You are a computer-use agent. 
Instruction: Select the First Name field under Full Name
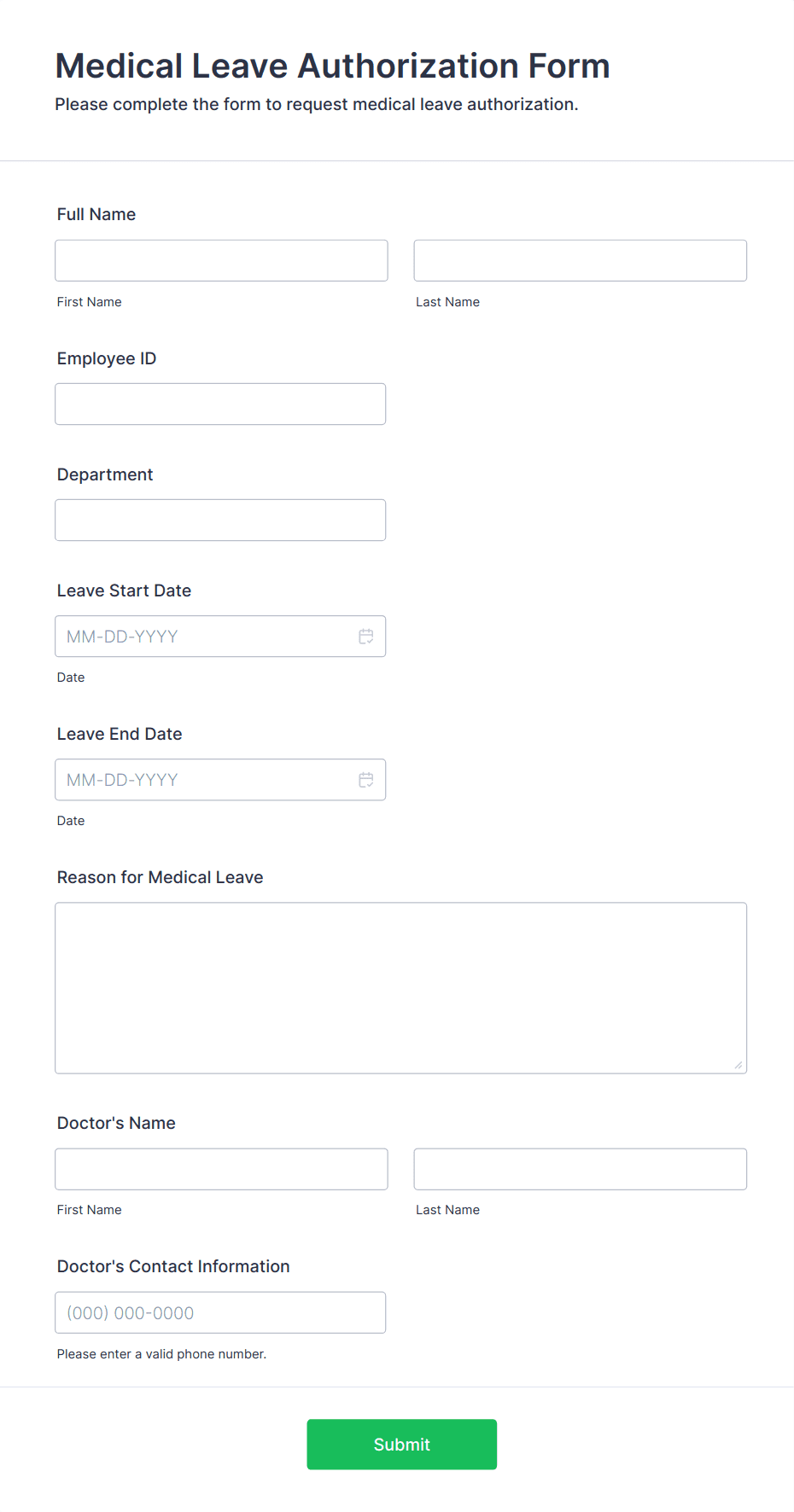pos(220,260)
